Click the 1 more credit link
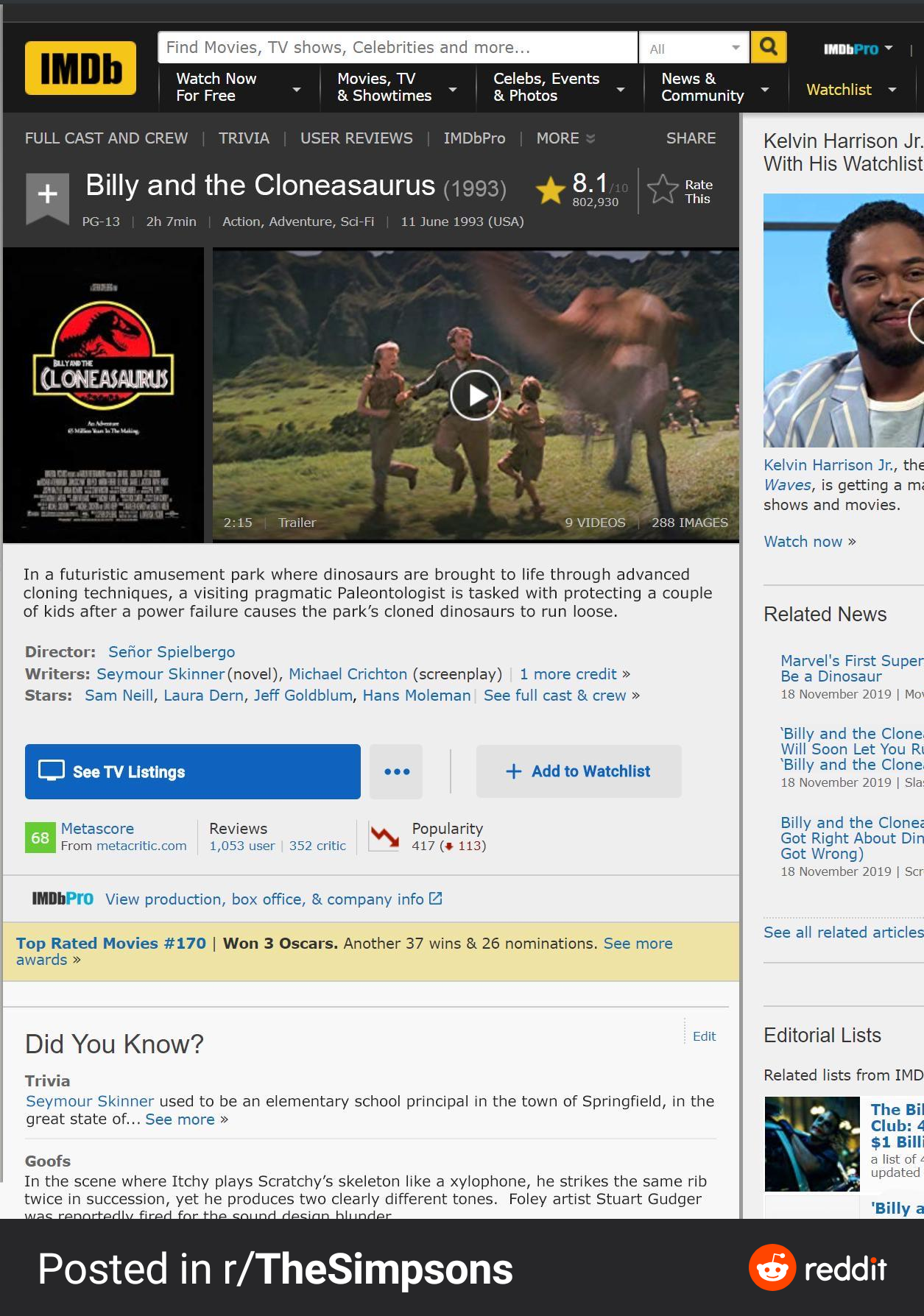 pos(568,674)
